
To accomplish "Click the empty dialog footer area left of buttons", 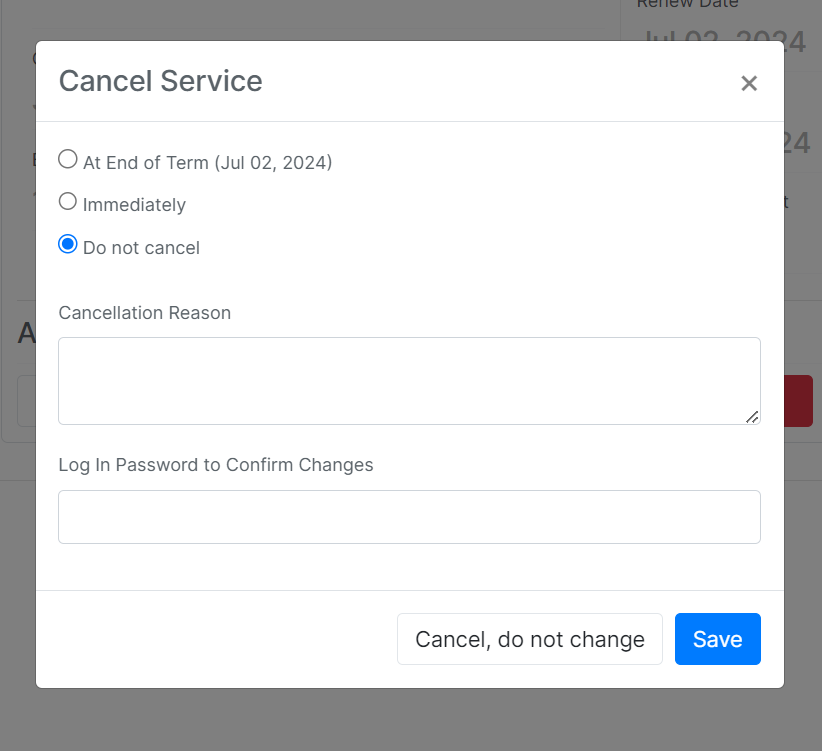I will coord(217,639).
